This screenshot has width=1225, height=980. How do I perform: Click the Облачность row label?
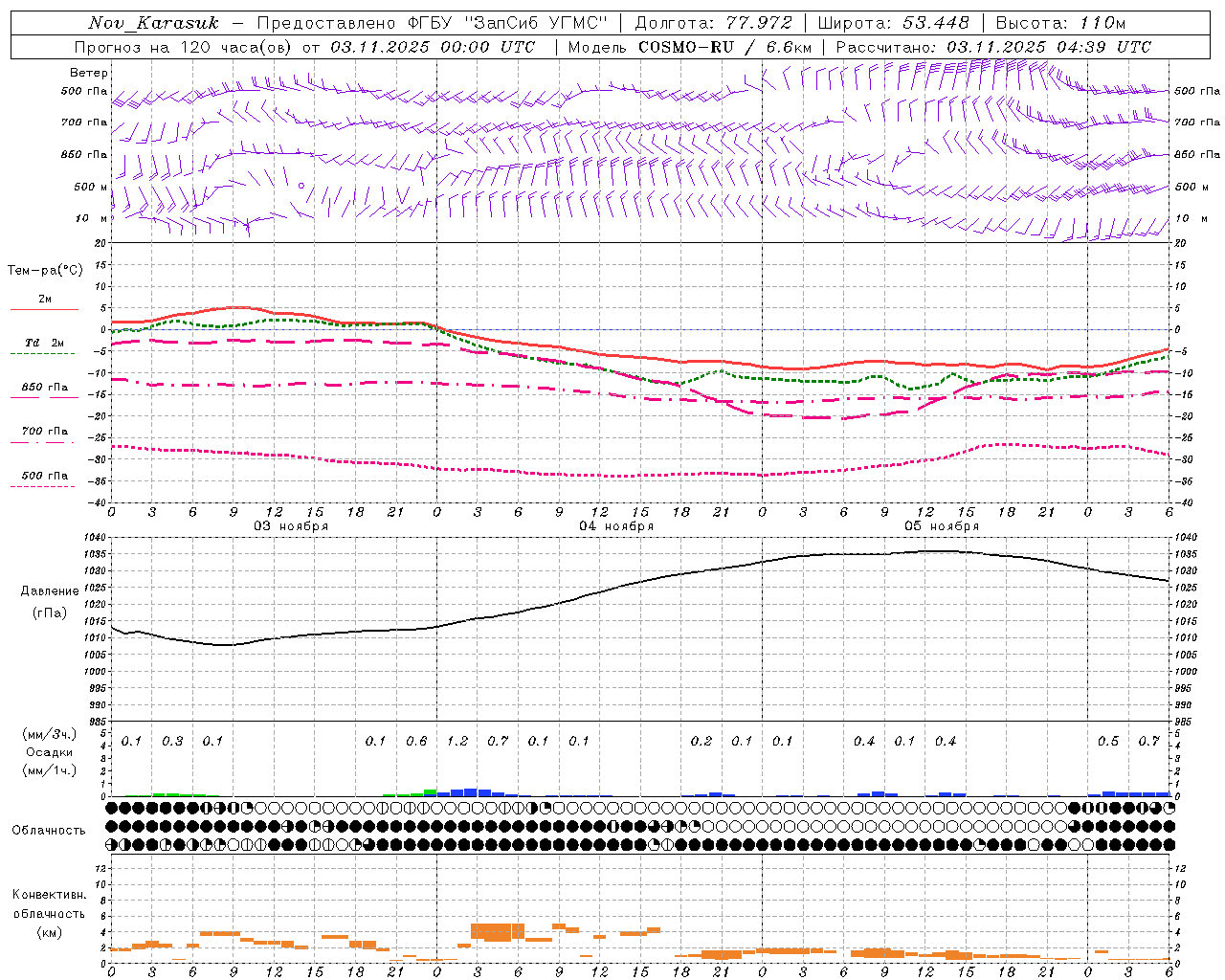click(x=49, y=831)
